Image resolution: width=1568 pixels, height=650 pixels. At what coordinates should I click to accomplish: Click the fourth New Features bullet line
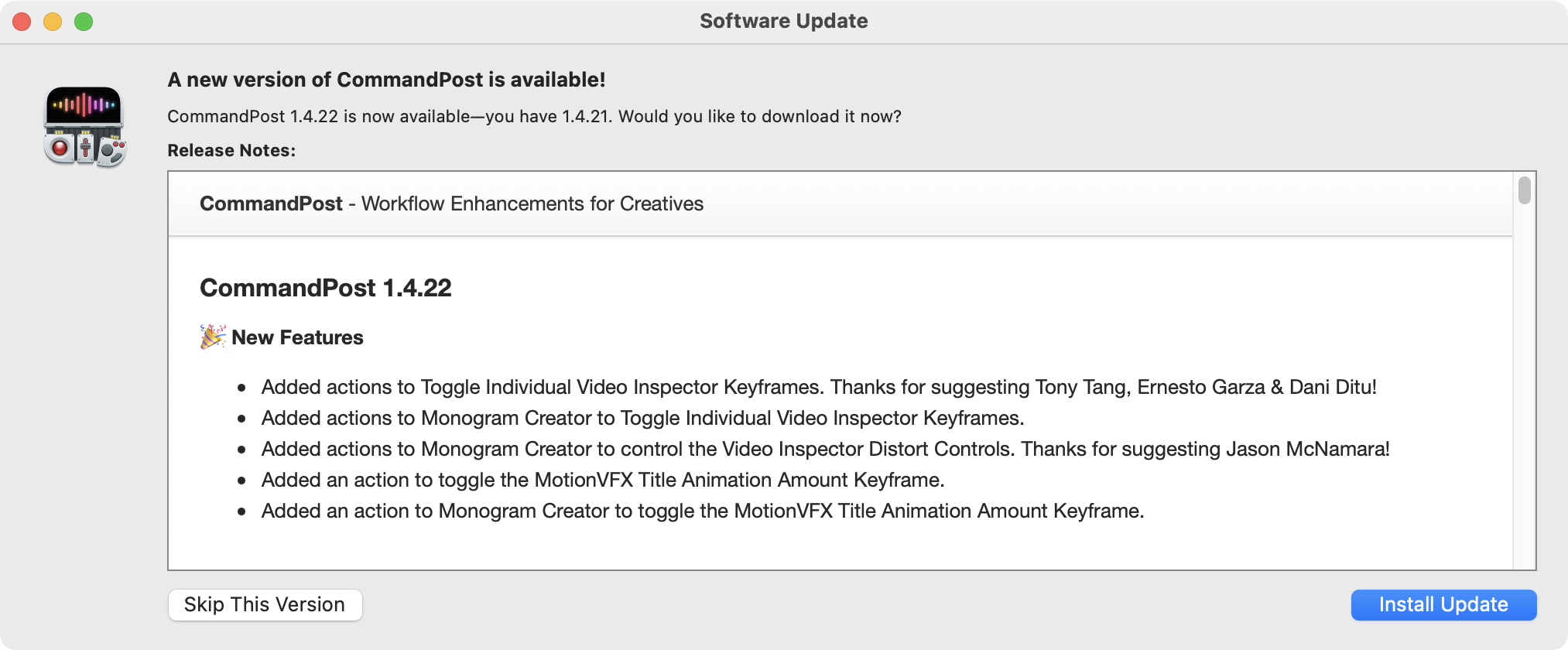(602, 480)
